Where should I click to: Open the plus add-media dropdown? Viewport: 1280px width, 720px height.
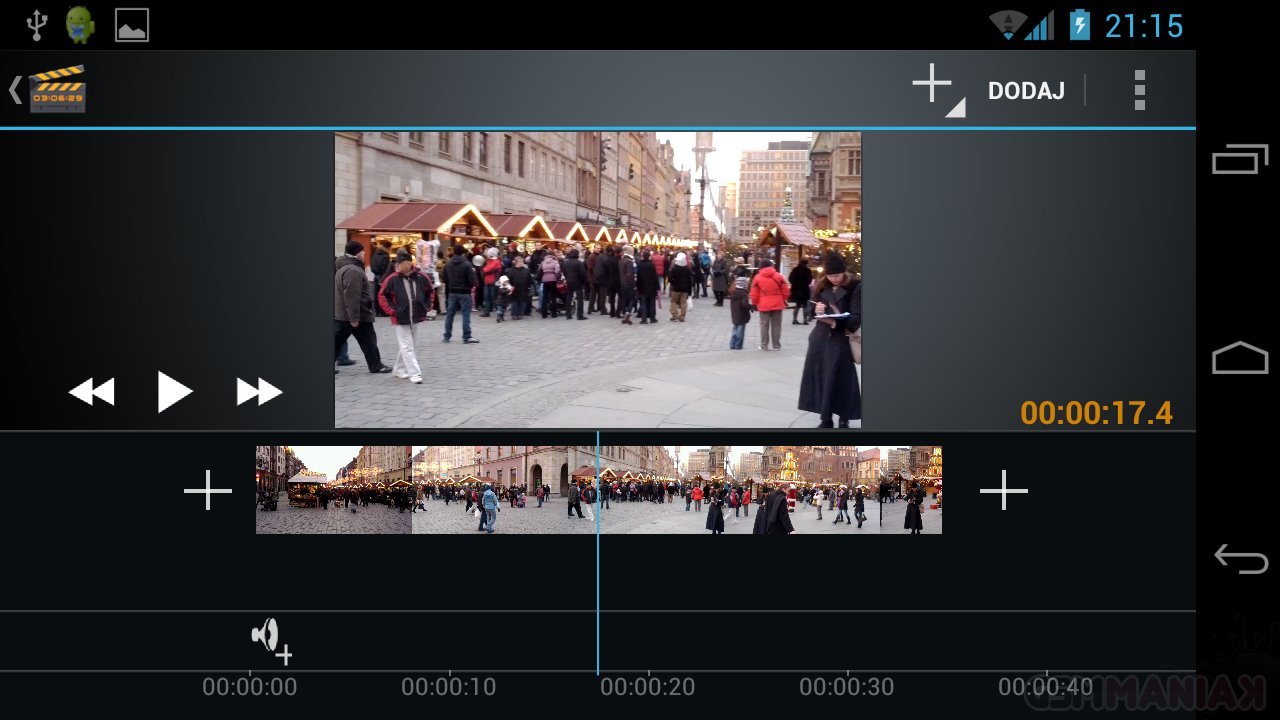coord(935,88)
